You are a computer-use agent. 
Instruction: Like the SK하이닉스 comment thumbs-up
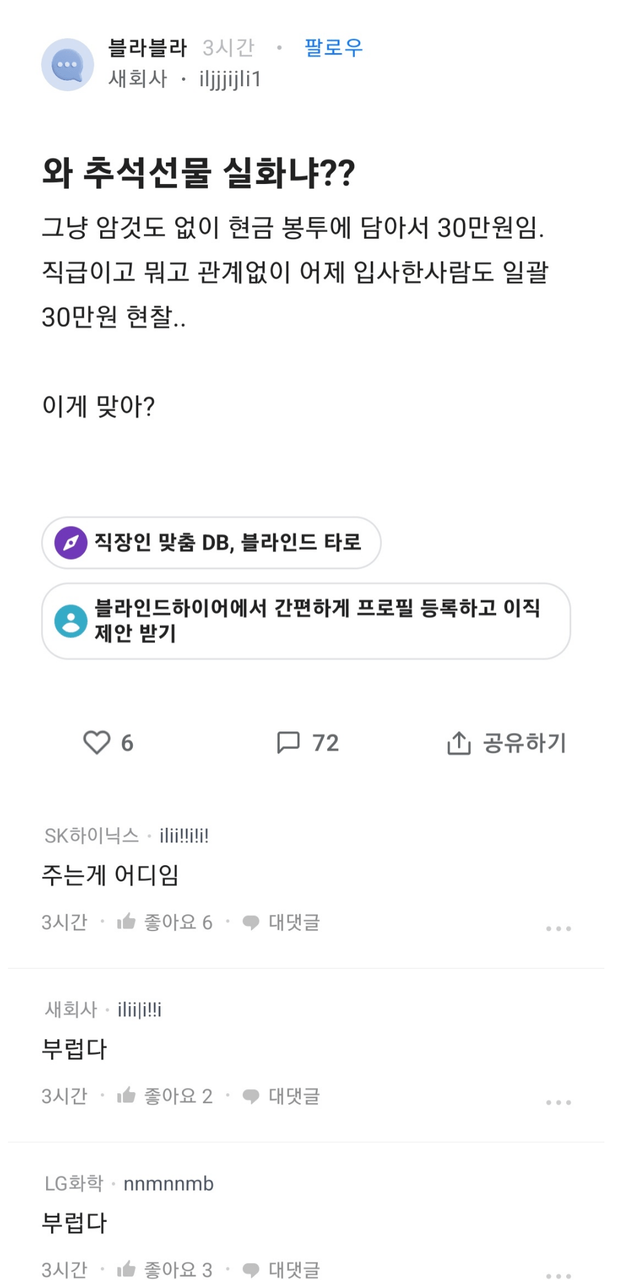coord(126,922)
